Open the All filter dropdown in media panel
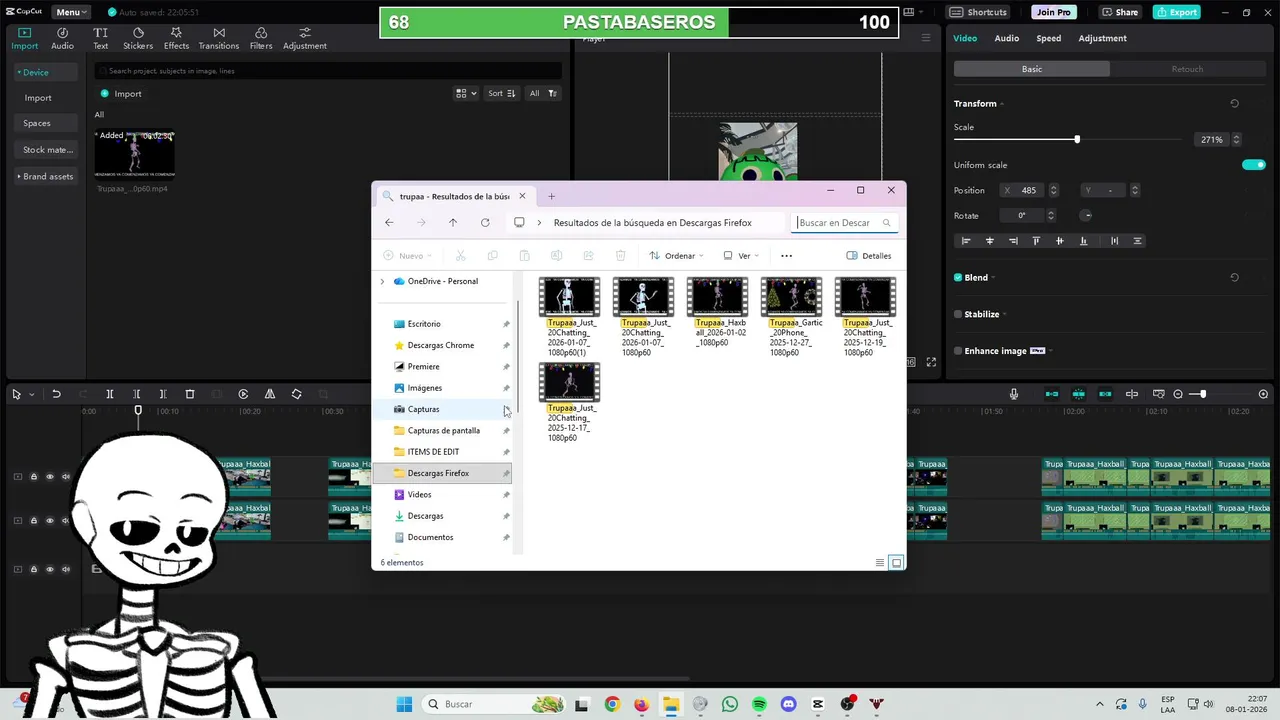This screenshot has width=1280, height=720. pyautogui.click(x=542, y=93)
